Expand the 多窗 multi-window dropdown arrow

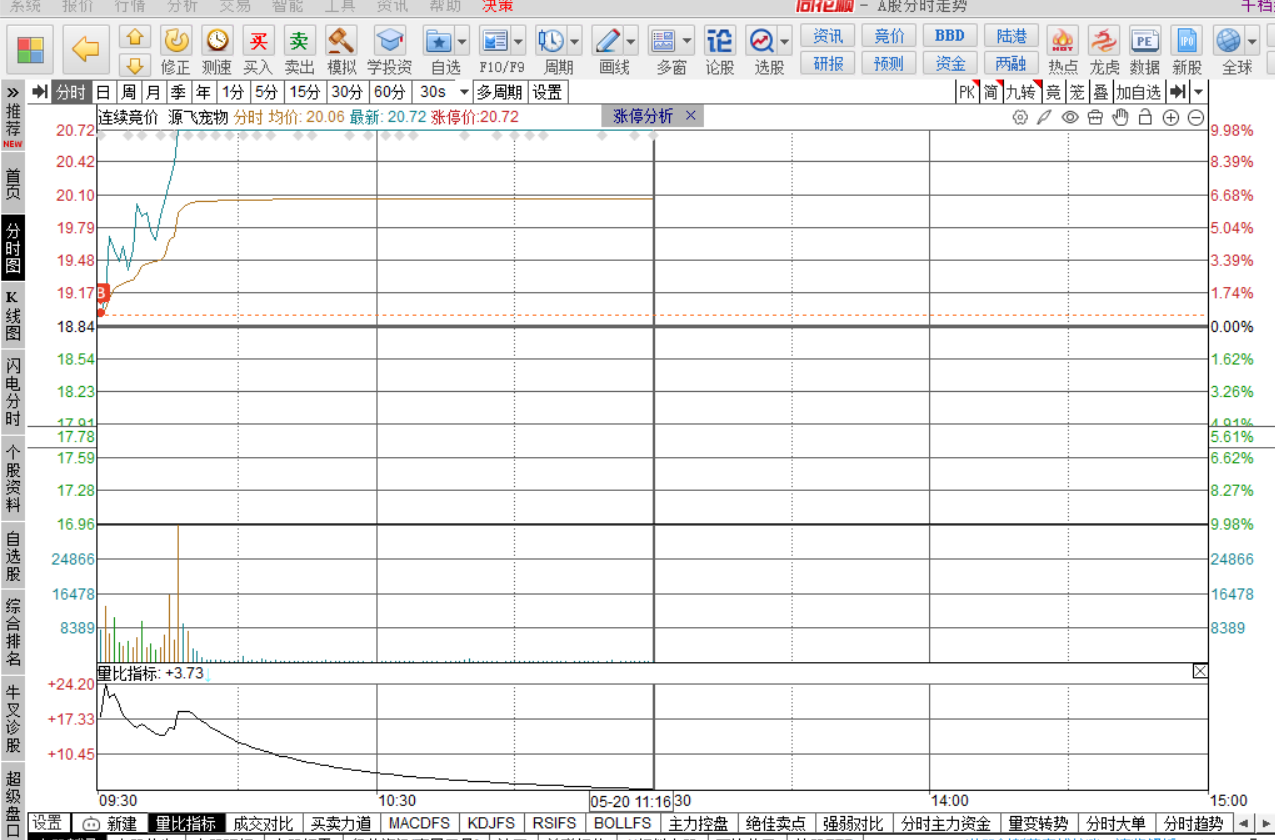(688, 42)
